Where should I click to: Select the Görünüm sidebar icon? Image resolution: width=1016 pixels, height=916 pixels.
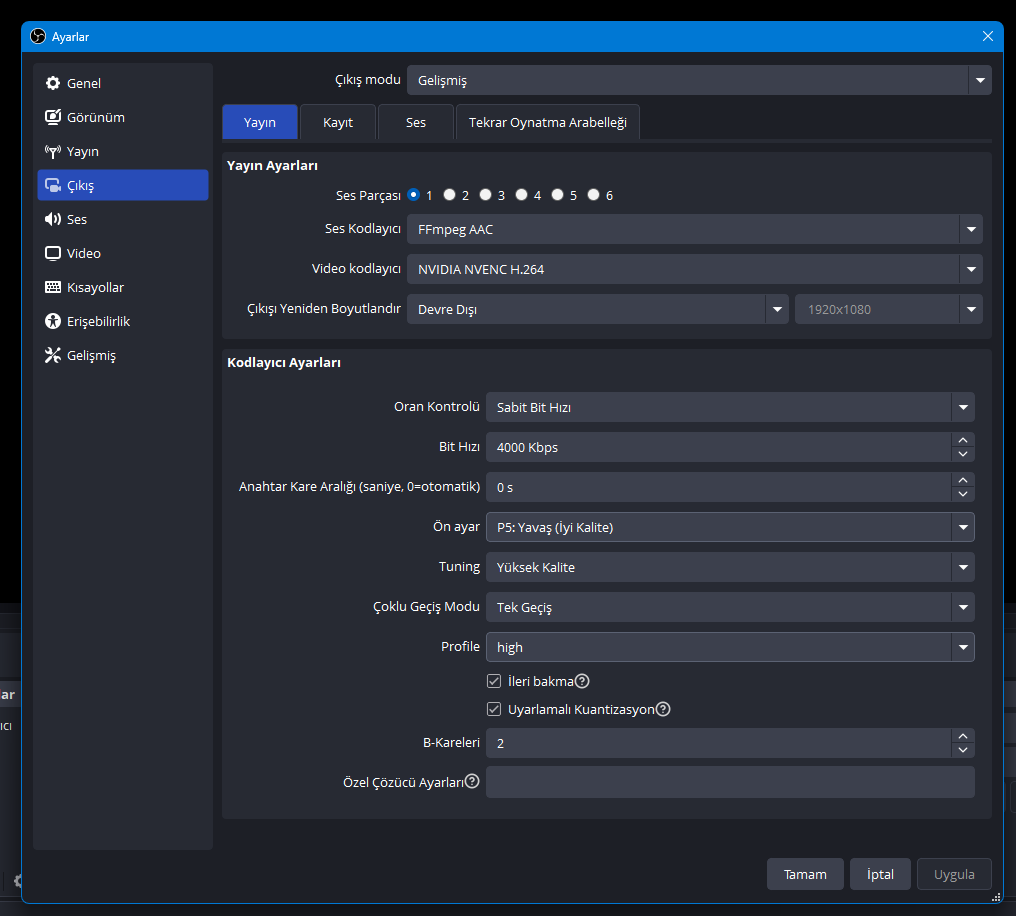pos(53,117)
